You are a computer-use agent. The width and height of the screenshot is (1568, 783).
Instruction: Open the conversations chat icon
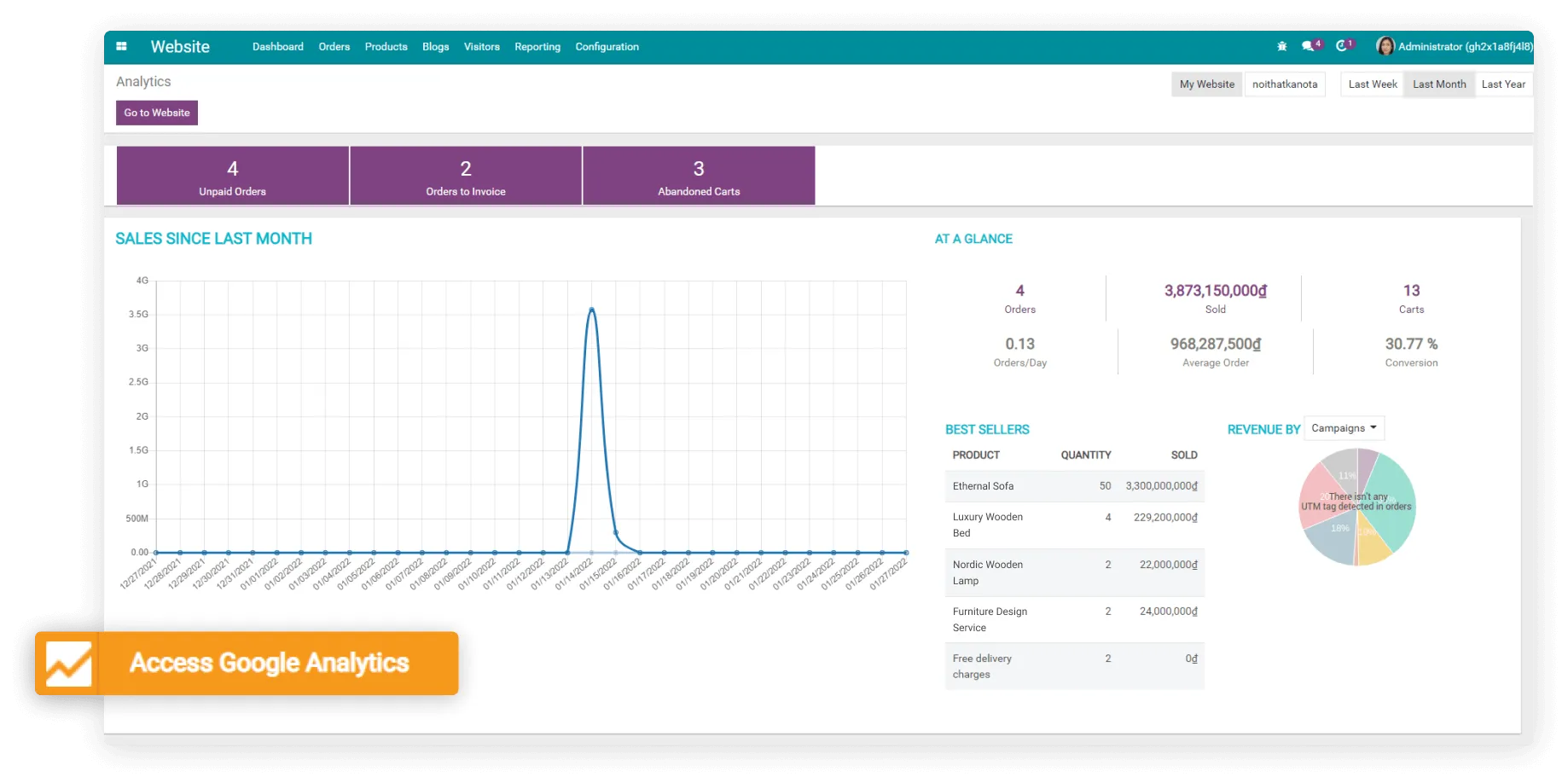[1308, 47]
